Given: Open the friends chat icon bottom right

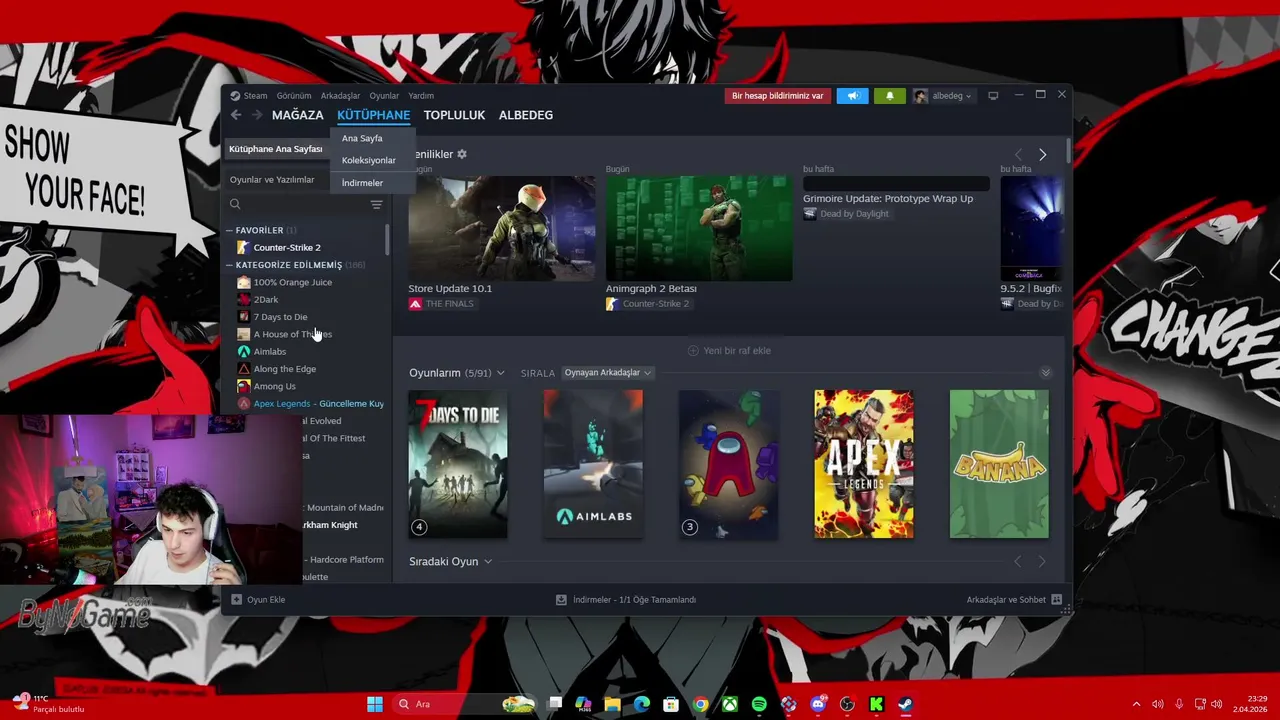Looking at the screenshot, I should coord(1055,599).
